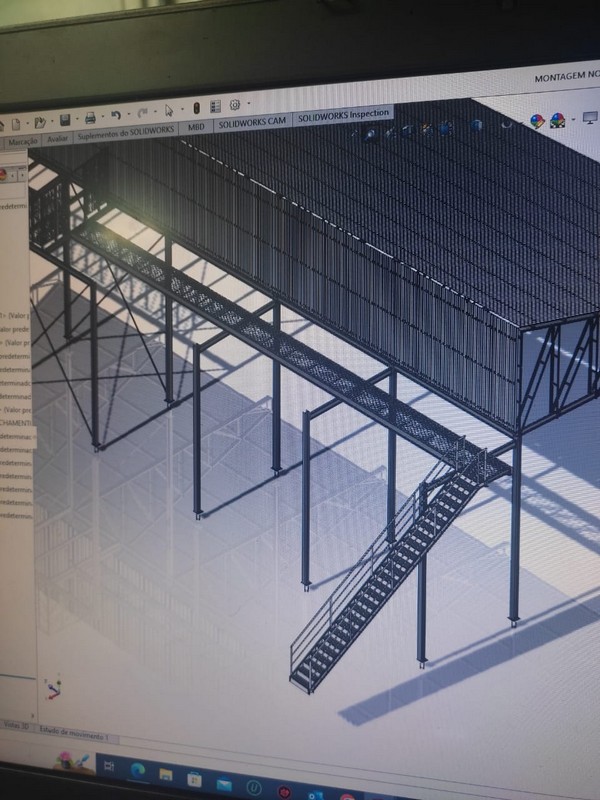This screenshot has width=600, height=800.
Task: Click the Section View icon in heads-up toolbar
Action: tap(408, 131)
